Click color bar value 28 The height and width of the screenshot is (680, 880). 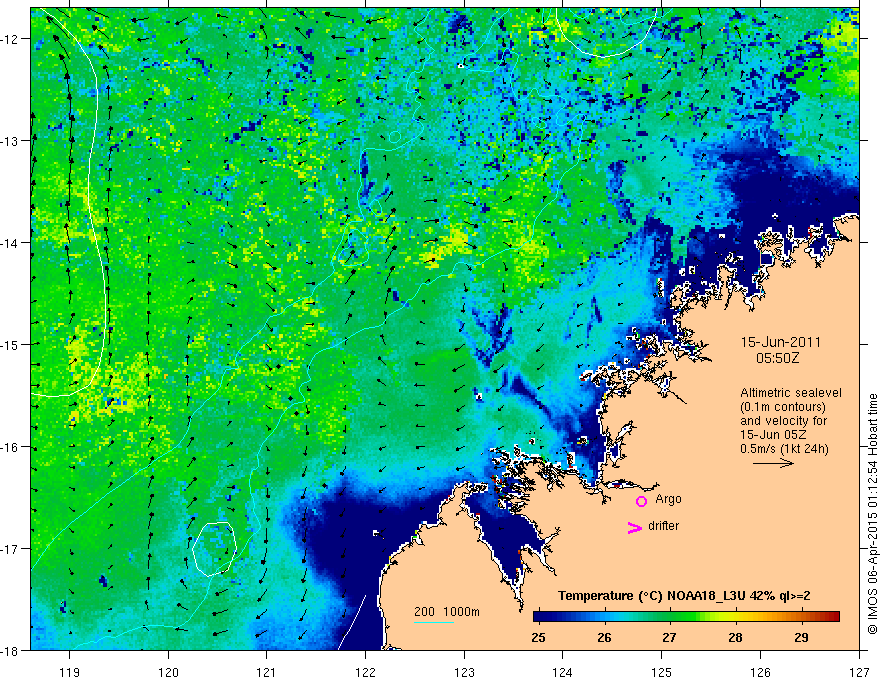pyautogui.click(x=735, y=637)
